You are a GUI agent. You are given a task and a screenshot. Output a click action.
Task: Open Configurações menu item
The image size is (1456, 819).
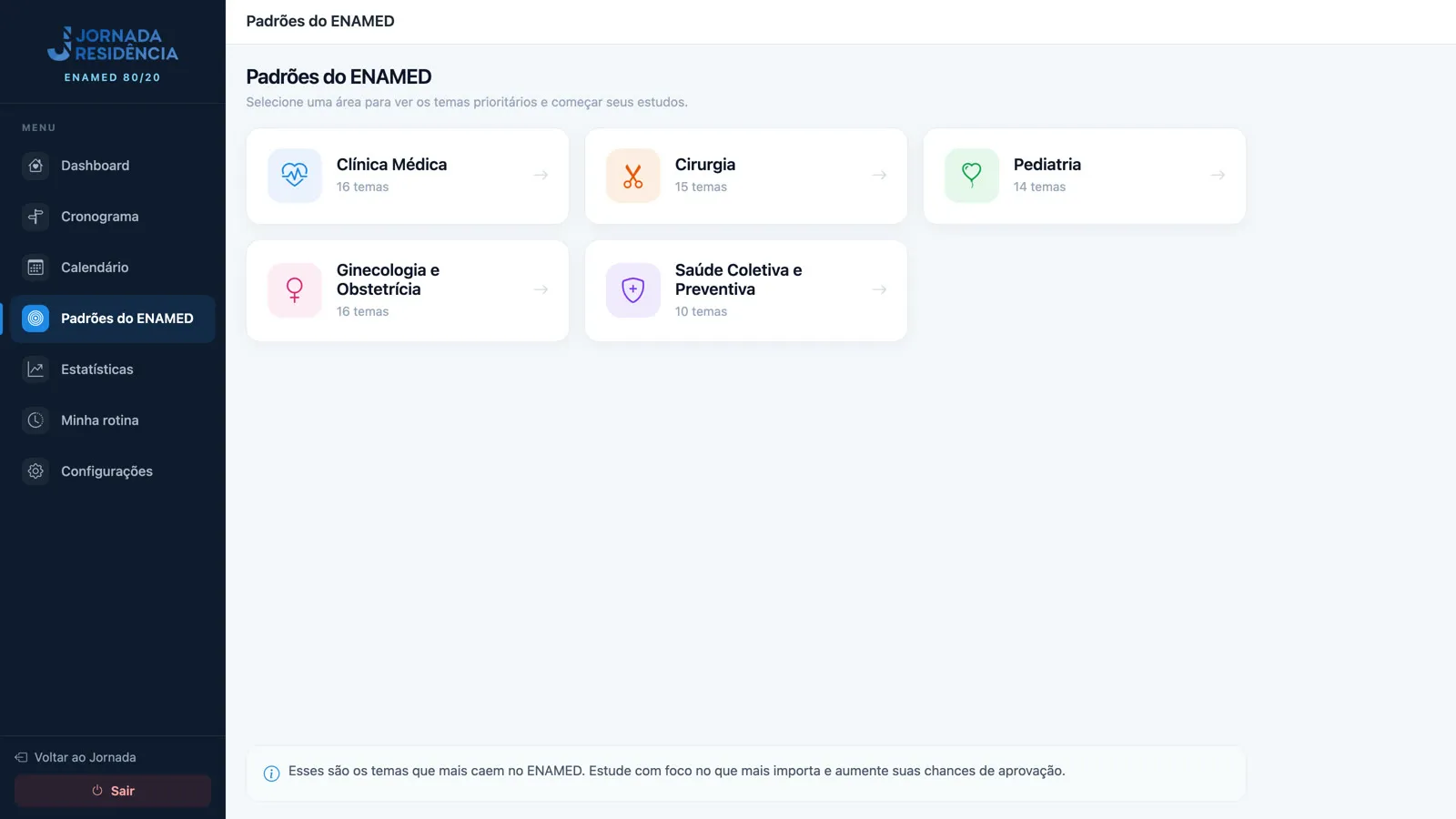coord(113,471)
